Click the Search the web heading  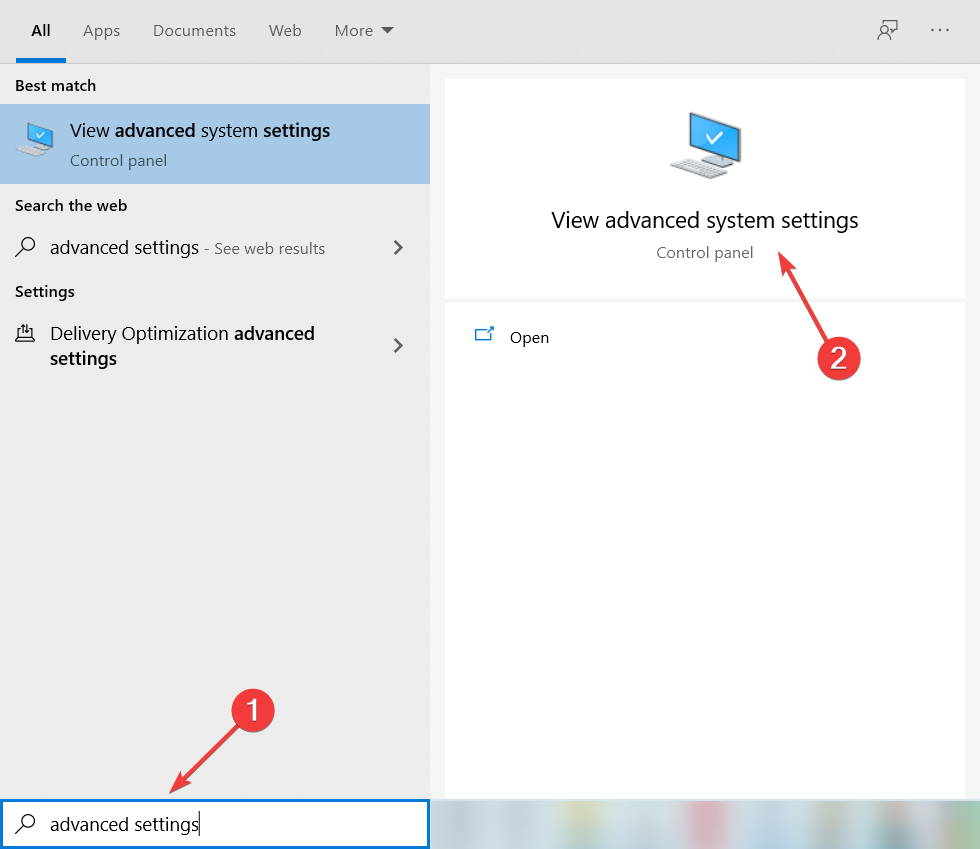pos(71,206)
